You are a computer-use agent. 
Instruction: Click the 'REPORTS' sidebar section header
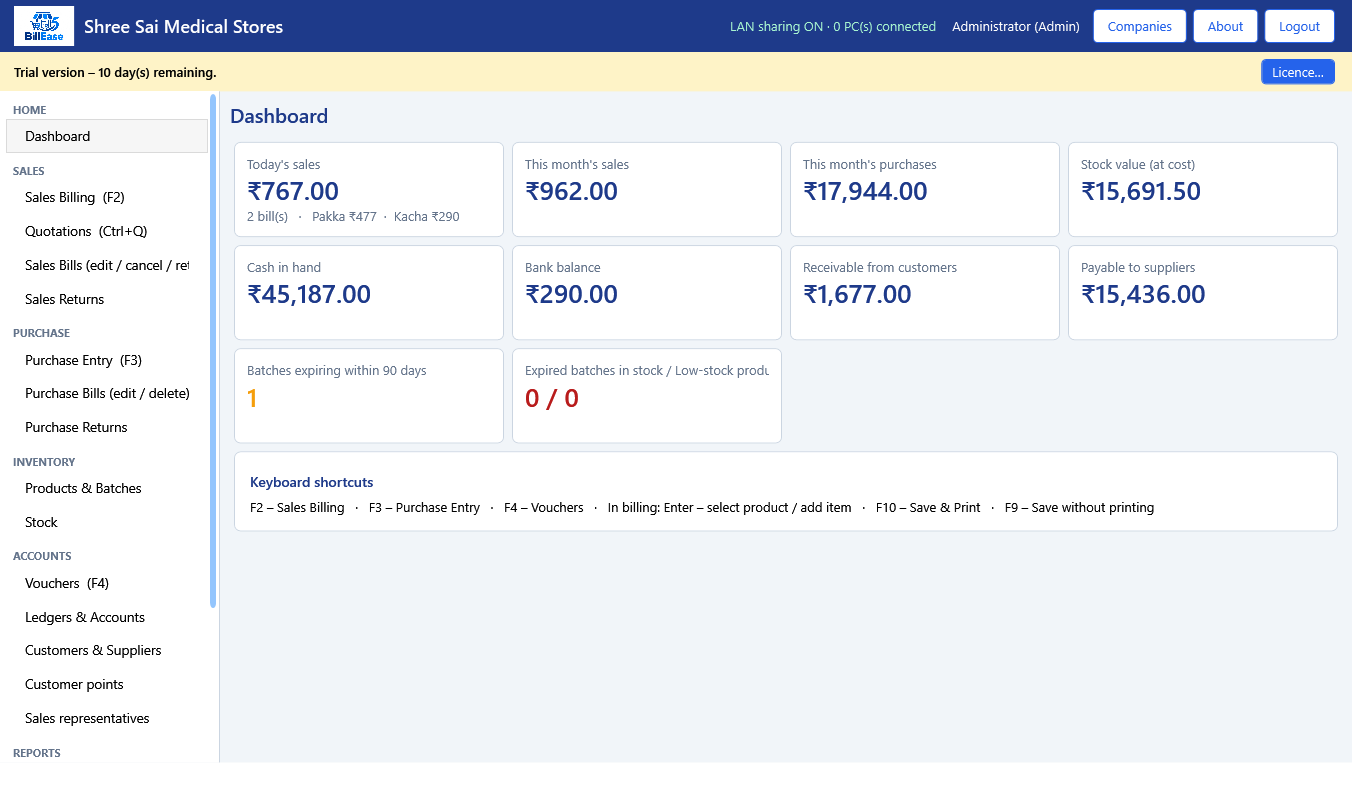(x=37, y=753)
